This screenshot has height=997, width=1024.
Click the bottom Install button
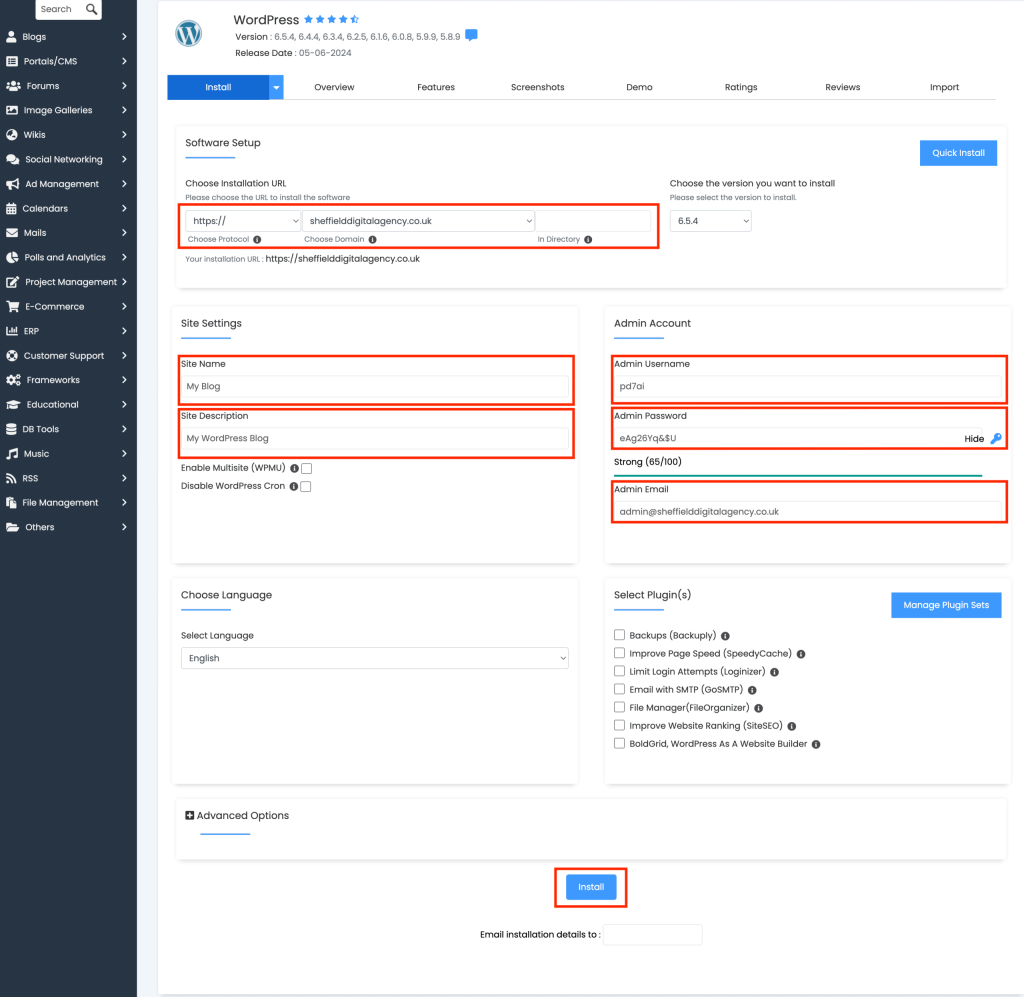tap(591, 887)
